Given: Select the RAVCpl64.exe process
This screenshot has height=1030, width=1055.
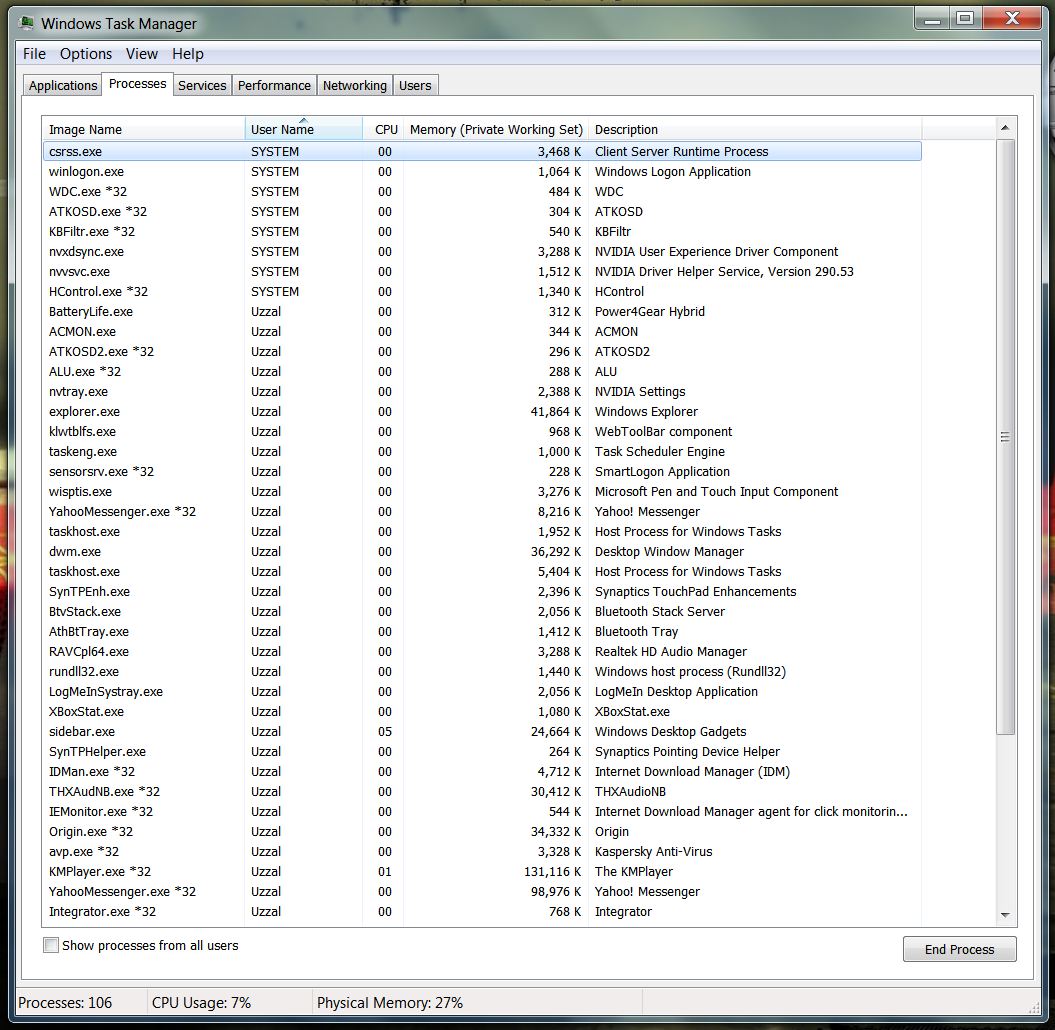Looking at the screenshot, I should pos(482,651).
